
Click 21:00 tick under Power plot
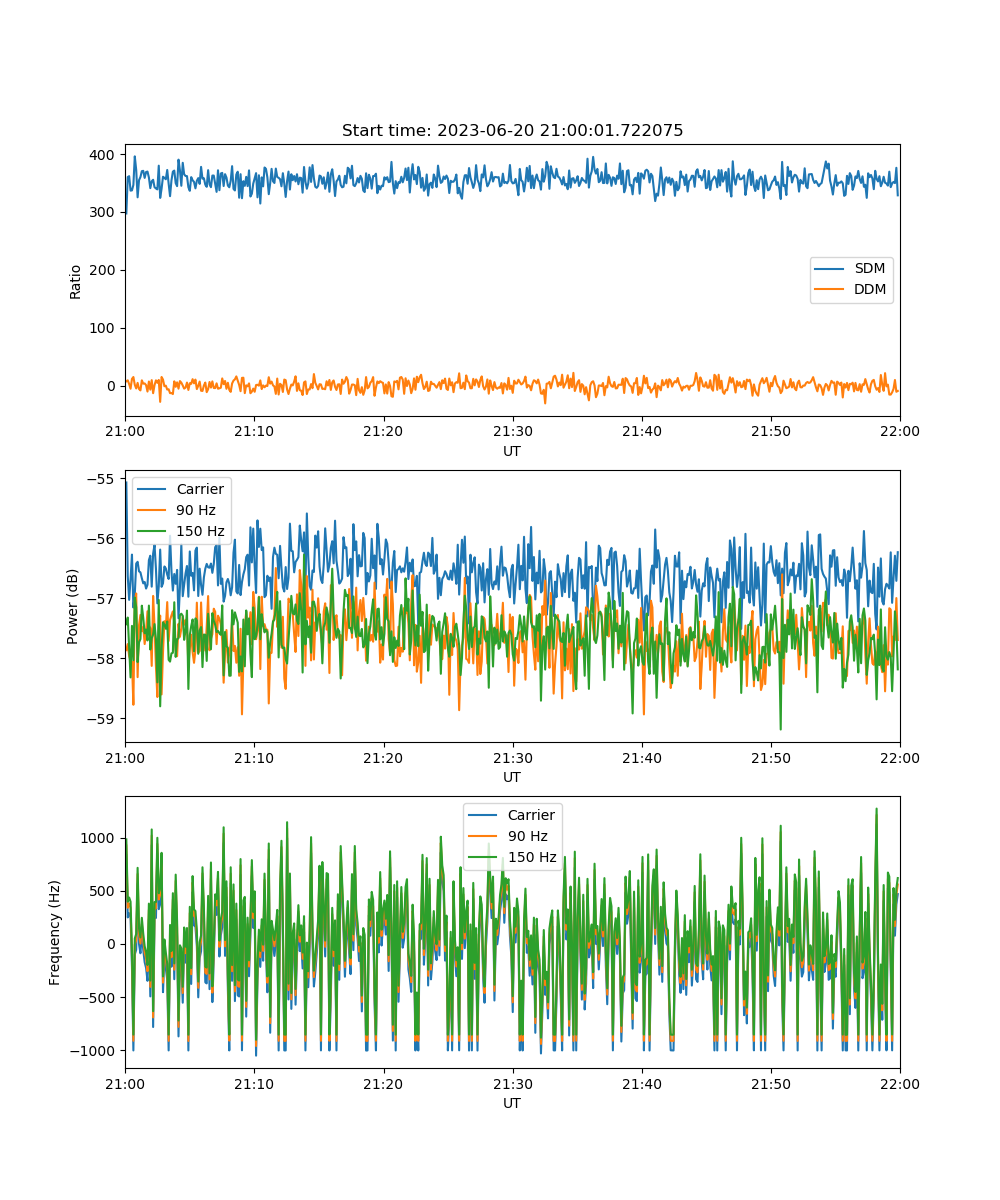point(125,758)
